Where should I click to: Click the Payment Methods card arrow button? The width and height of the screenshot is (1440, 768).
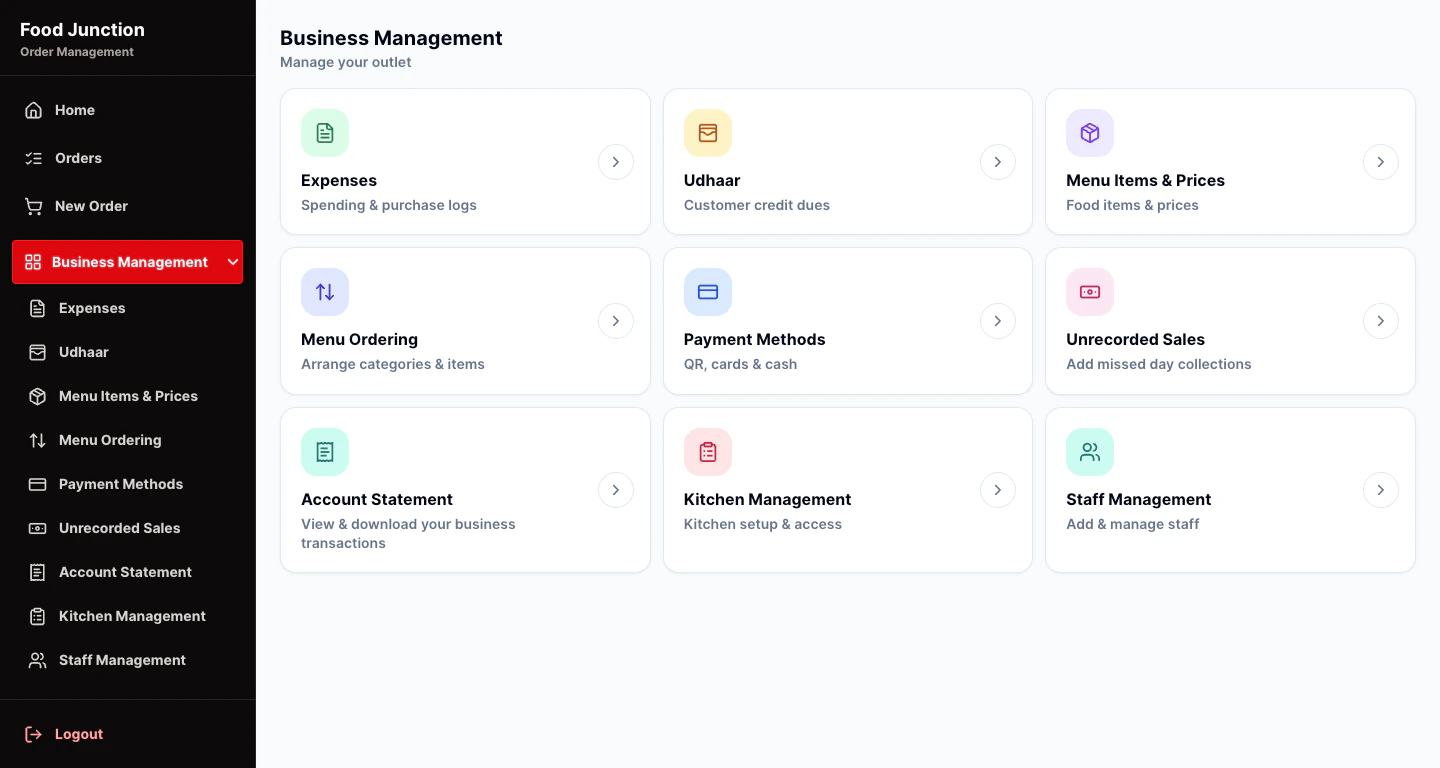coord(998,321)
